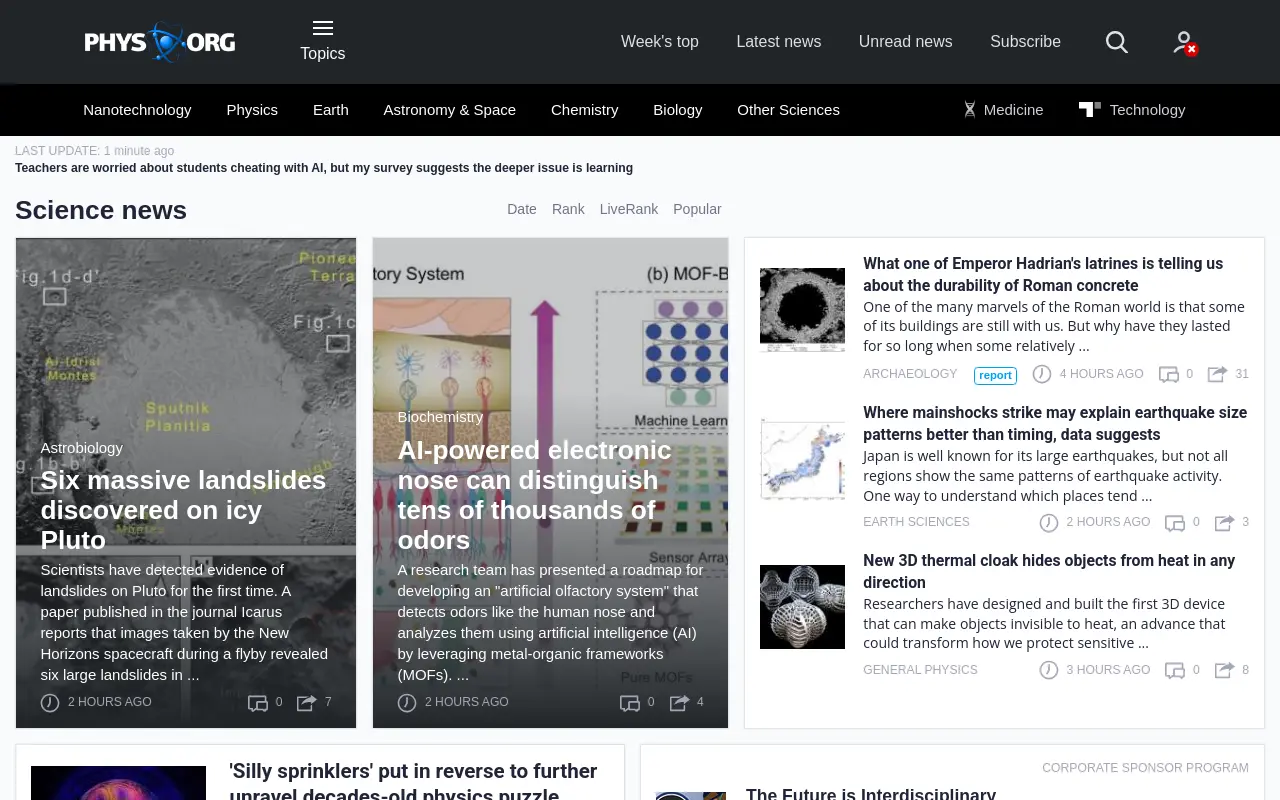This screenshot has width=1280, height=800.
Task: Click share icon on Pluto landslides article
Action: 306,702
